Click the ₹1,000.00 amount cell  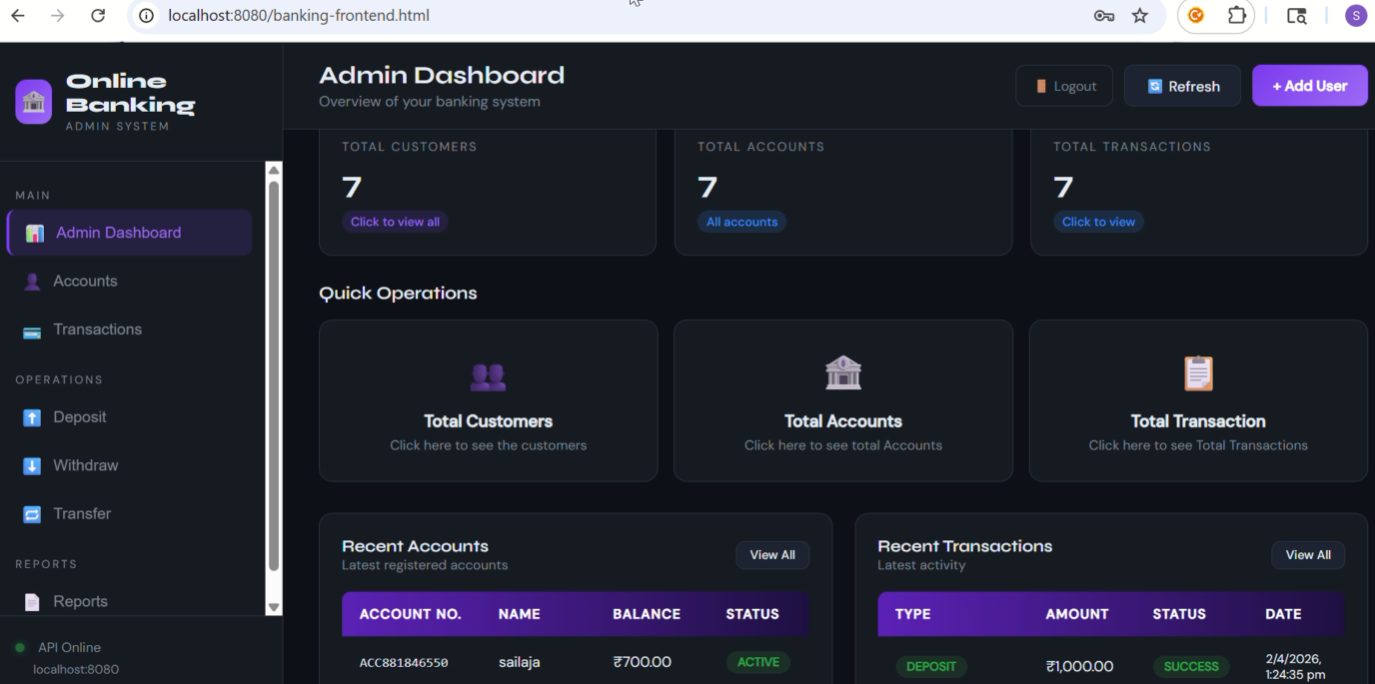[1080, 666]
